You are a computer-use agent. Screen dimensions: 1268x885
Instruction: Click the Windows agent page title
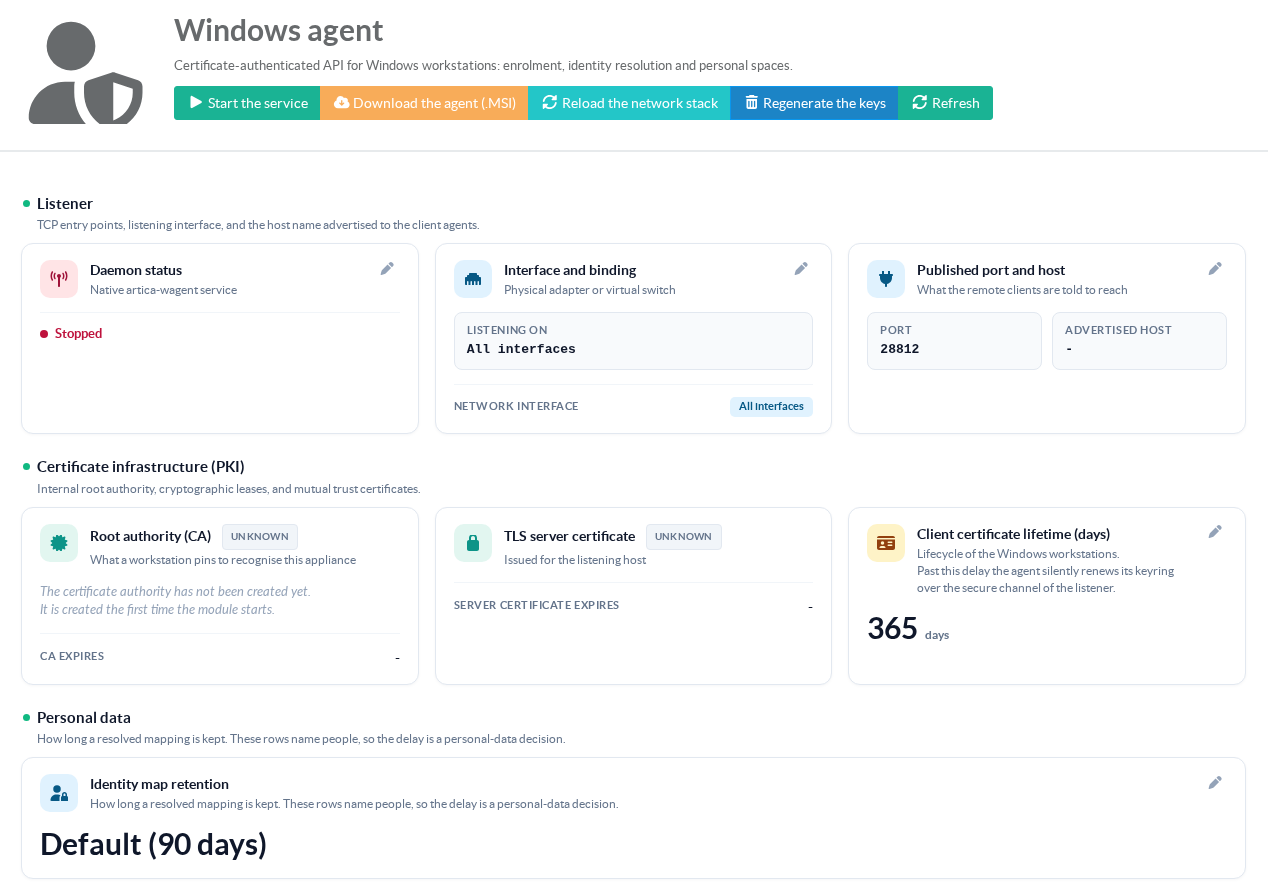tap(278, 30)
